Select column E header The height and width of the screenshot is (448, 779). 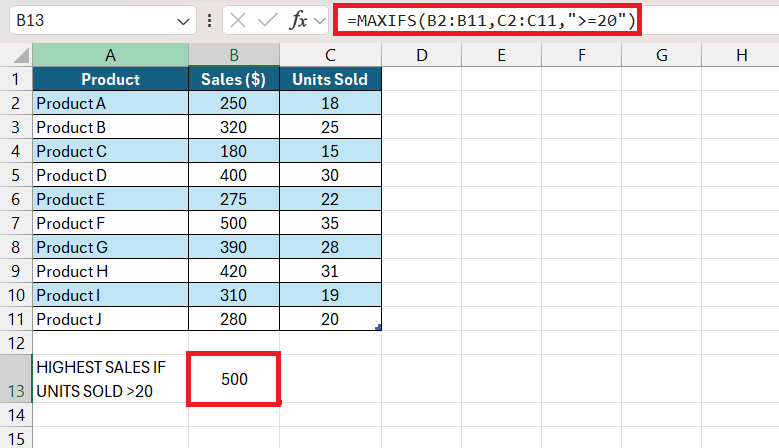pos(501,55)
